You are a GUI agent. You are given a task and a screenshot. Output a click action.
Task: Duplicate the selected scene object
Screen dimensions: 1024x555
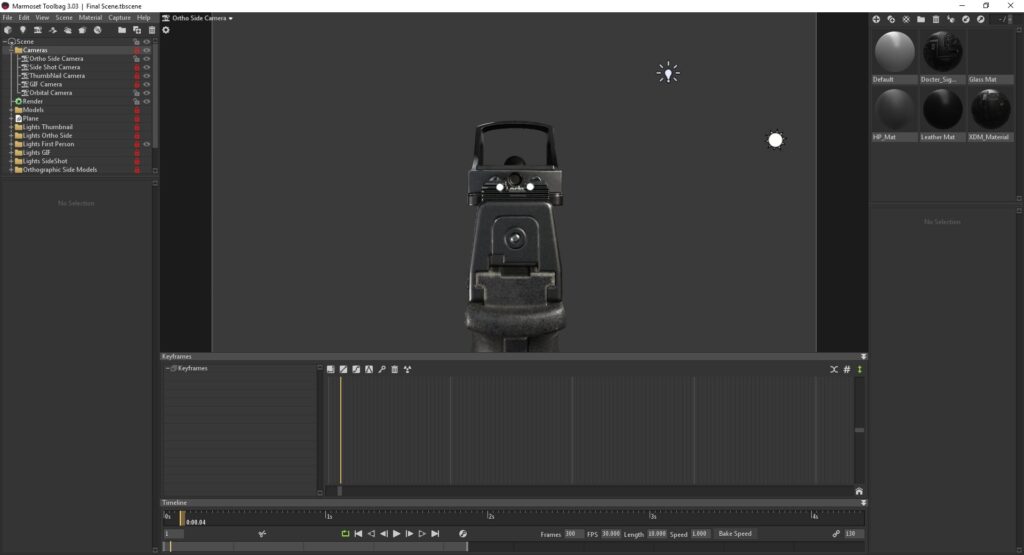click(136, 30)
